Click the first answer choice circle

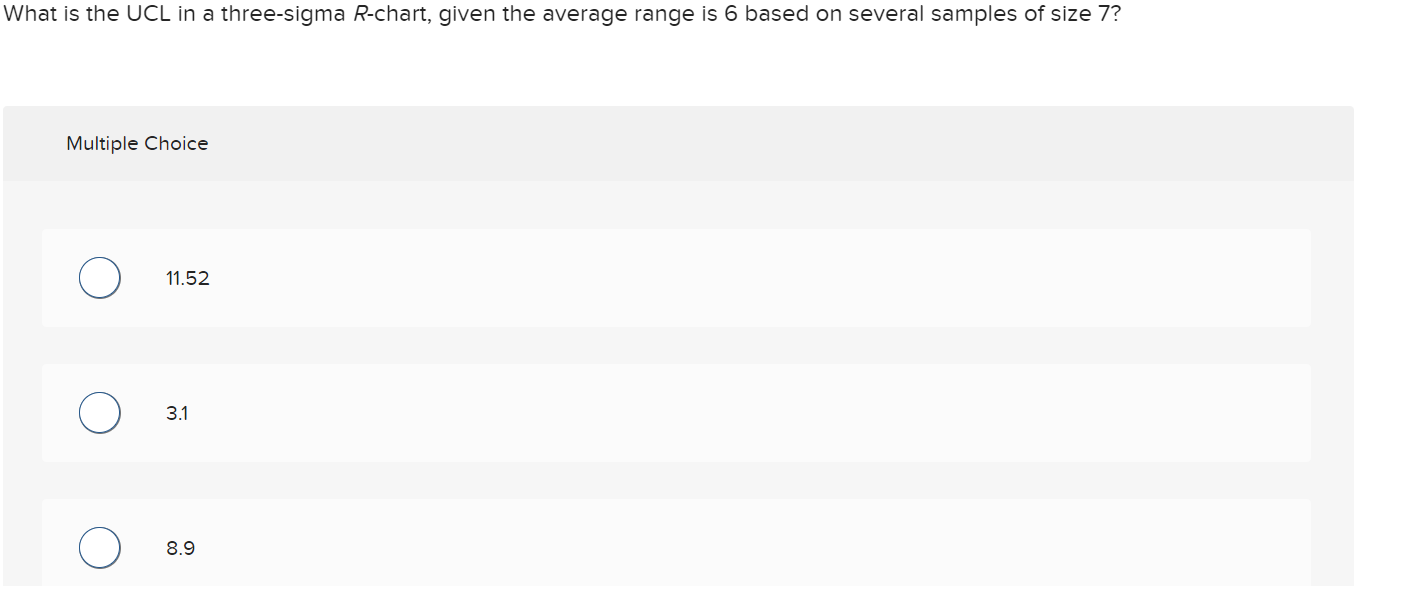pos(99,277)
